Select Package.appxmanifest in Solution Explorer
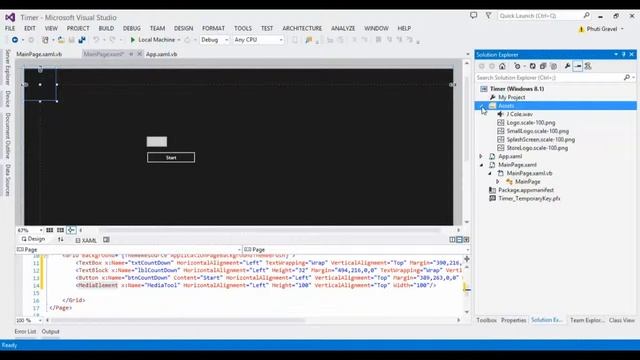This screenshot has height=360, width=640. coord(526,190)
